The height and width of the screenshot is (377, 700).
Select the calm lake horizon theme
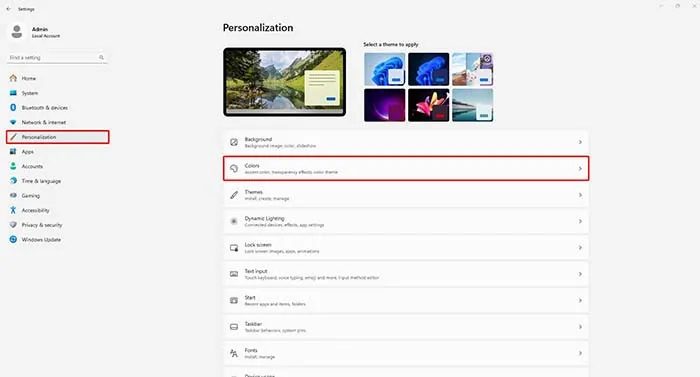click(x=473, y=105)
